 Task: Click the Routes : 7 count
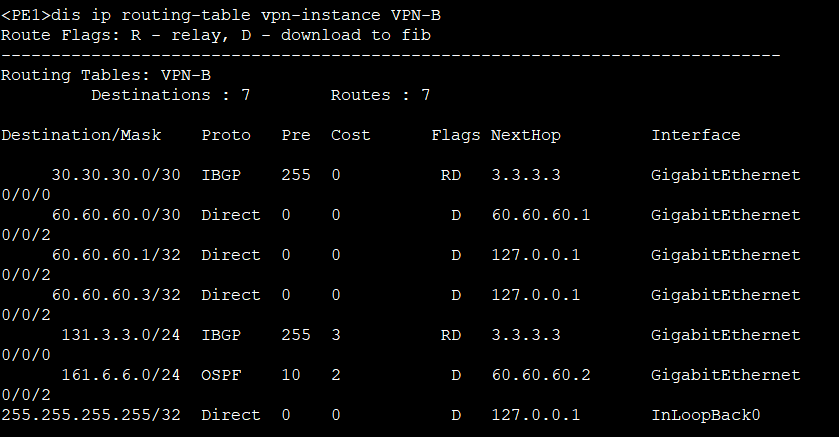click(x=380, y=95)
